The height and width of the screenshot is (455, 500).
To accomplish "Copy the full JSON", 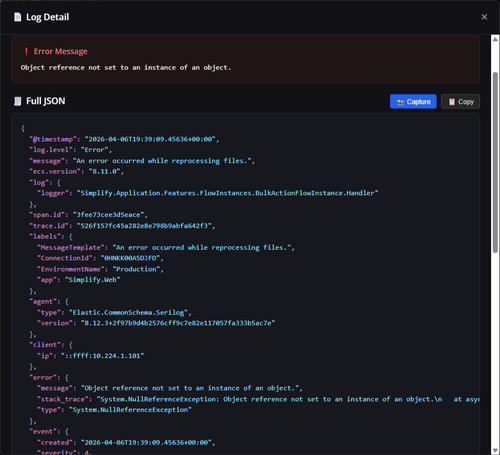I will (460, 102).
